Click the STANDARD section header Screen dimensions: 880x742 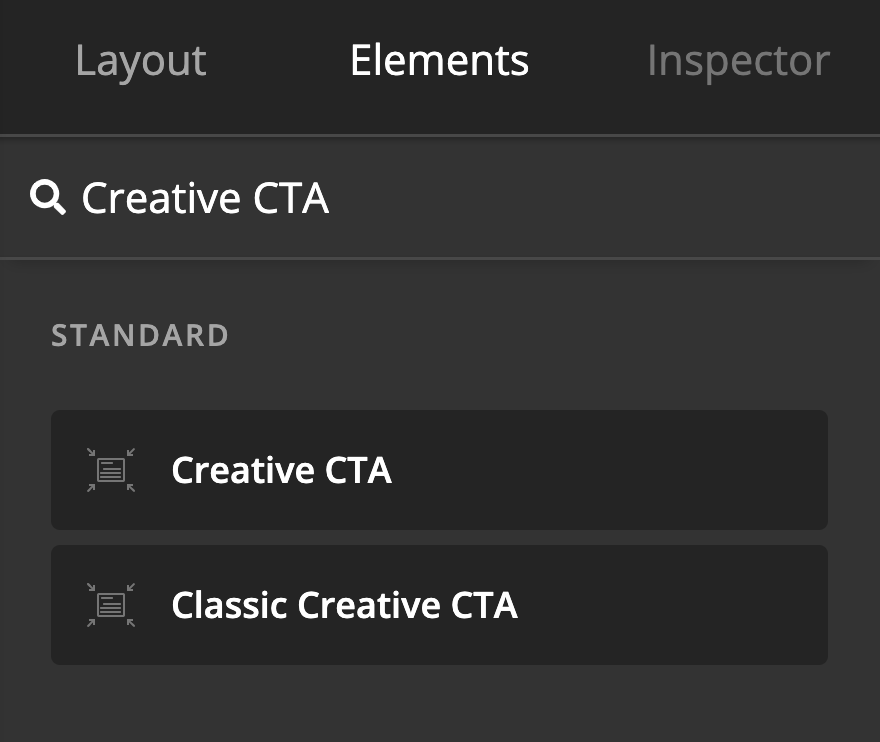coord(139,335)
